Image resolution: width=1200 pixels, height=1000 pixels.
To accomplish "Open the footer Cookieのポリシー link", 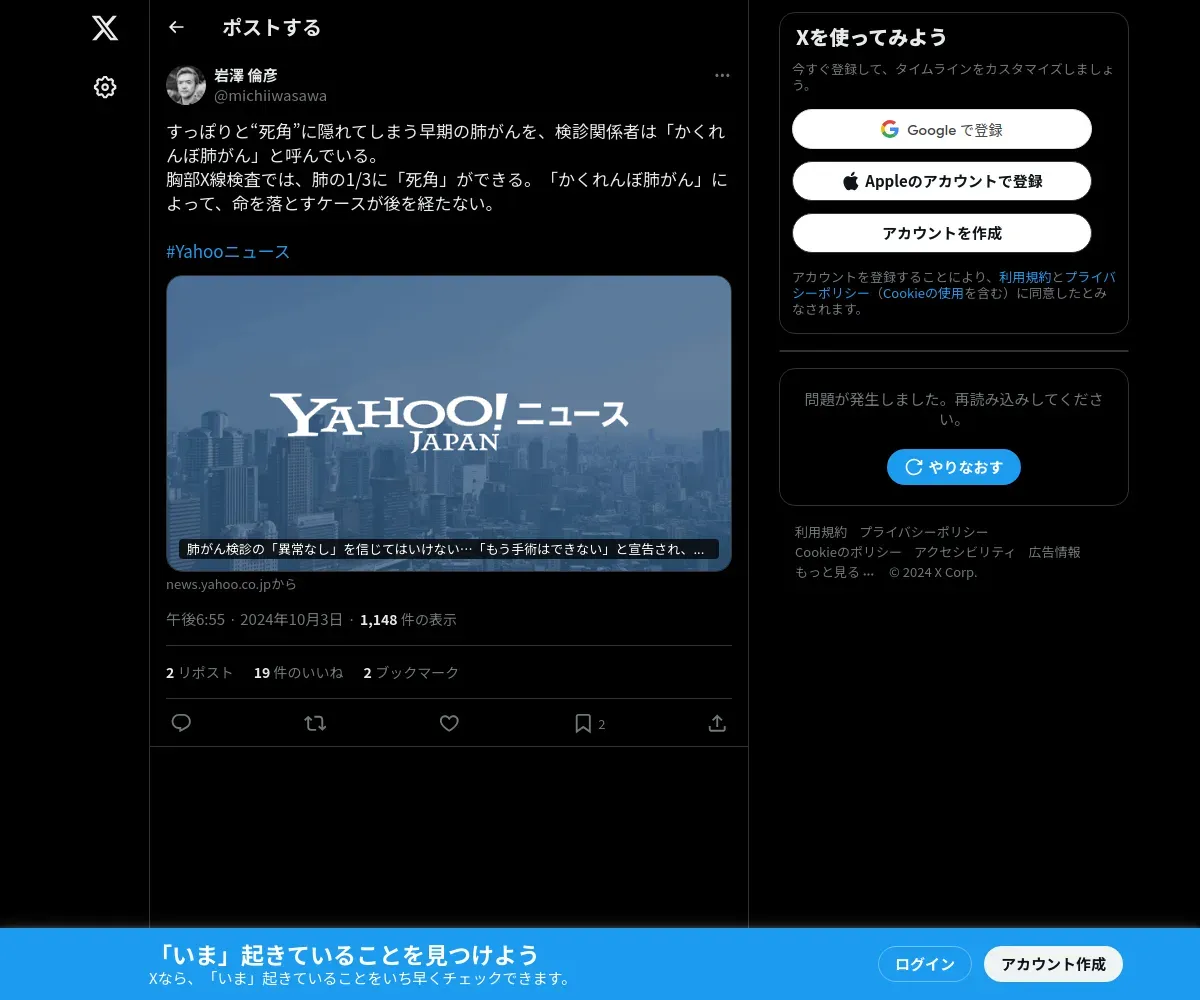I will (848, 552).
